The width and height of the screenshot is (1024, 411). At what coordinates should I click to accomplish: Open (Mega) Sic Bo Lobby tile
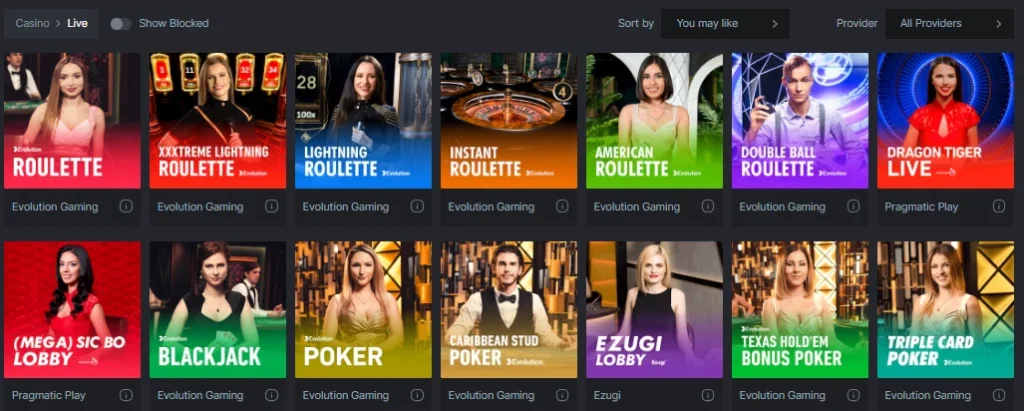point(72,310)
